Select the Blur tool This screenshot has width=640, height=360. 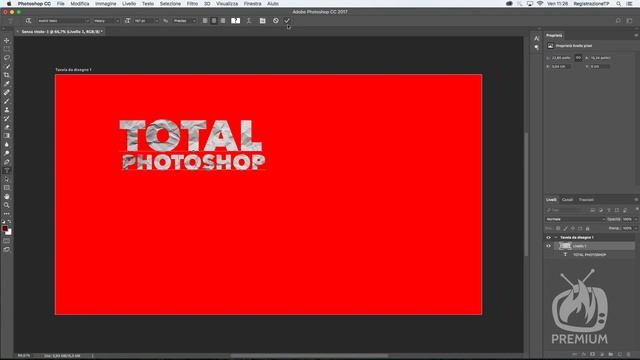coord(7,144)
